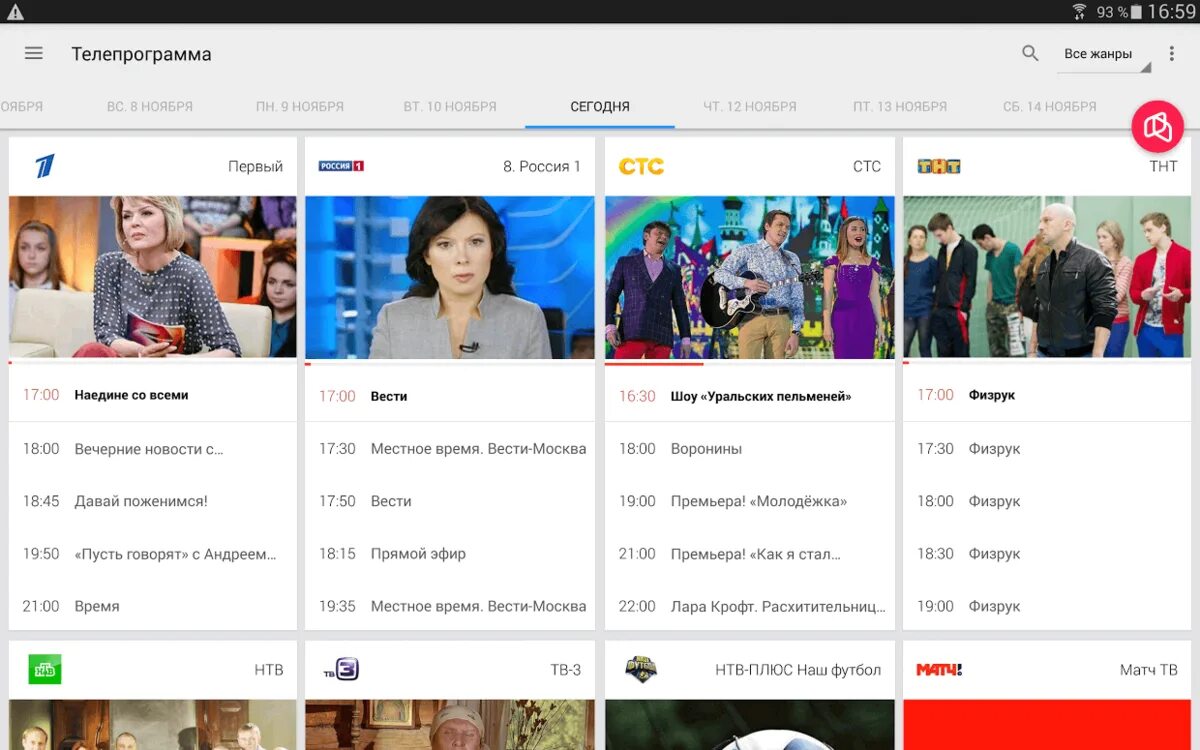Viewport: 1200px width, 750px height.
Task: Open the Первый channel thumbnail image
Action: click(x=153, y=277)
